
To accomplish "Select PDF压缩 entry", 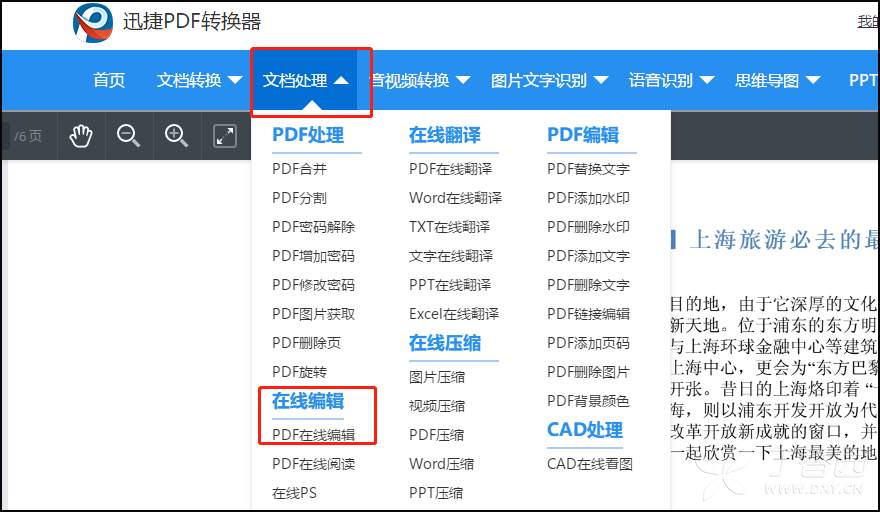I will coord(436,435).
